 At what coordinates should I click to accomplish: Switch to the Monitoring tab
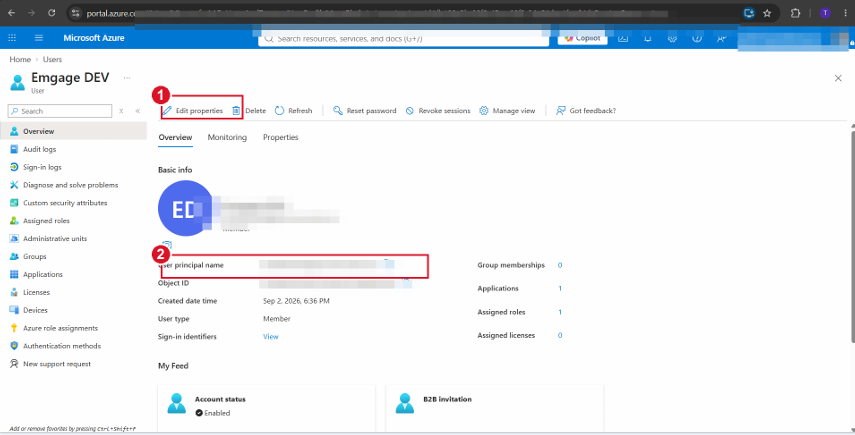pyautogui.click(x=227, y=137)
